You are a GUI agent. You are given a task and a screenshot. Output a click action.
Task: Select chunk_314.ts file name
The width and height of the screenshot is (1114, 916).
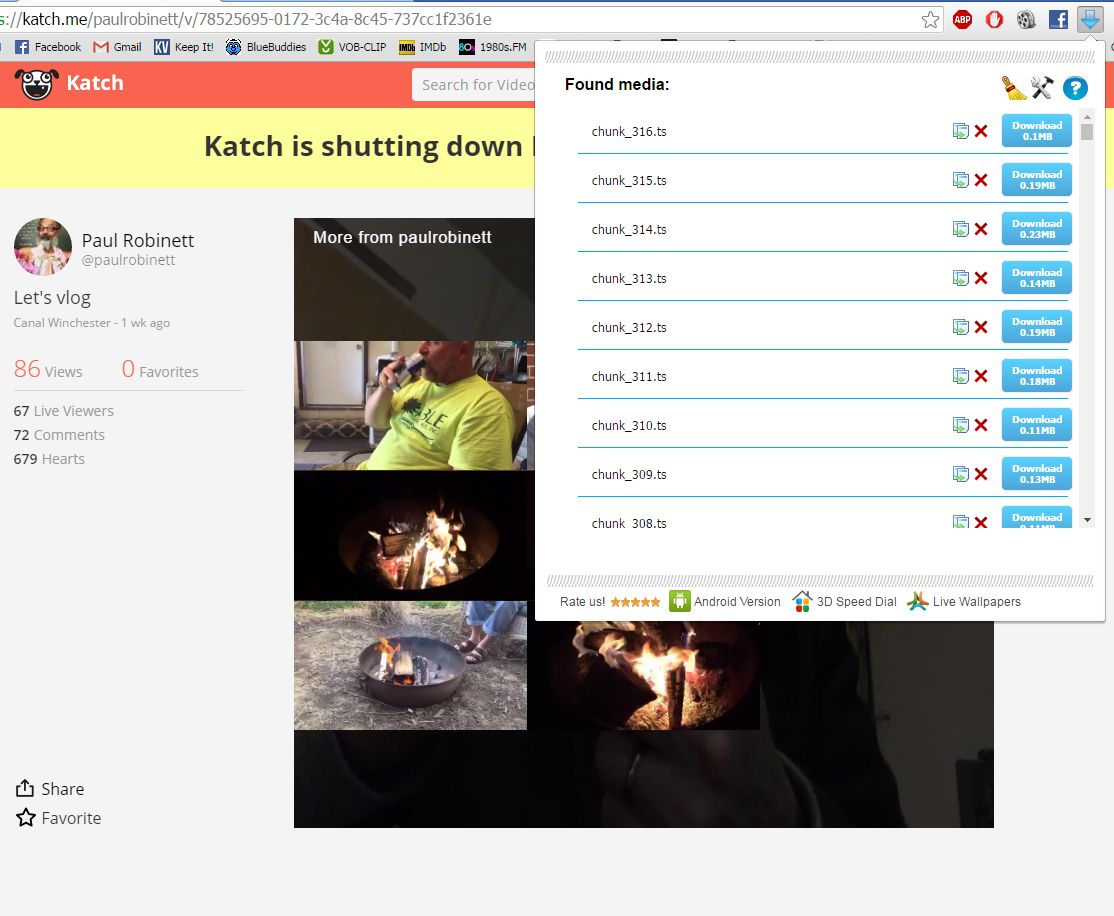pos(629,230)
